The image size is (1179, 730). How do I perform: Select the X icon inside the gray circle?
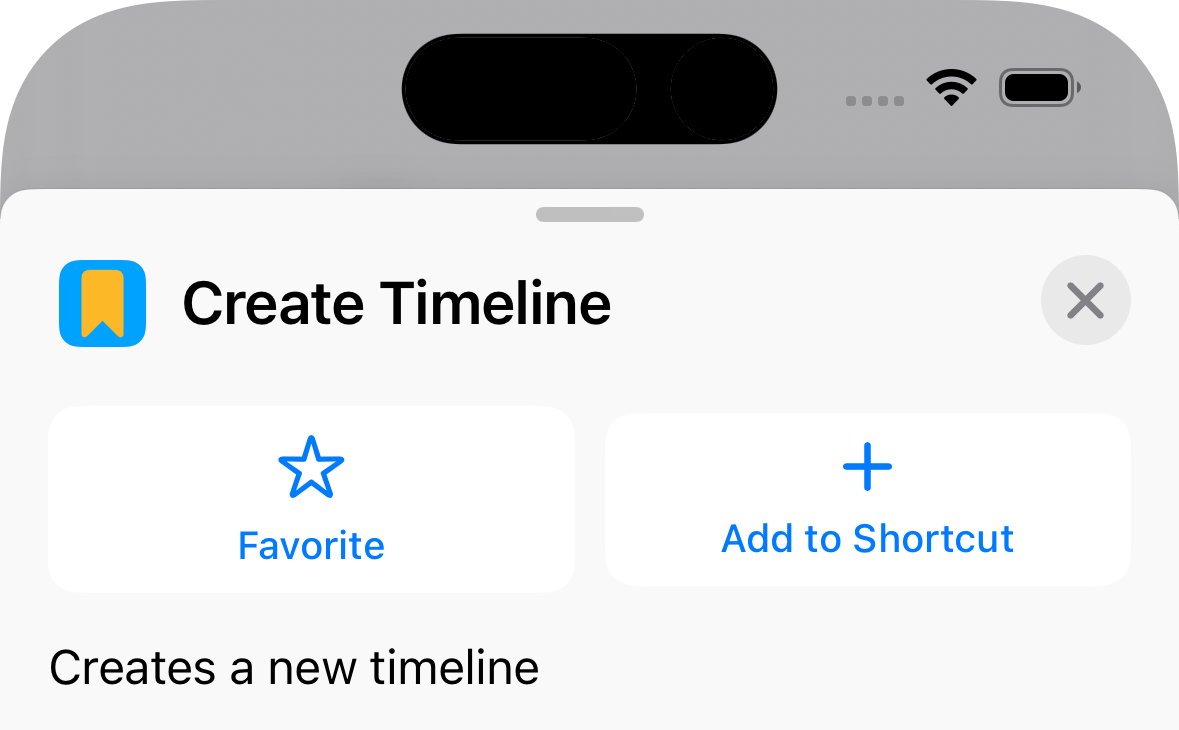click(1086, 300)
